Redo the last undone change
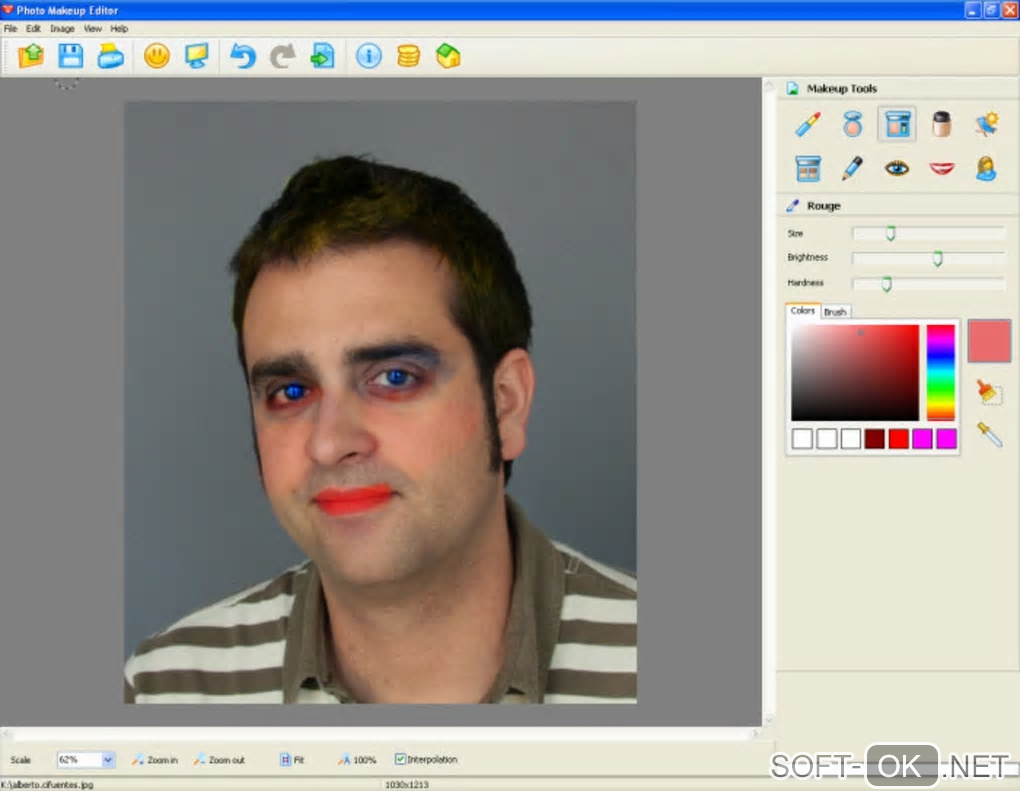 point(282,56)
